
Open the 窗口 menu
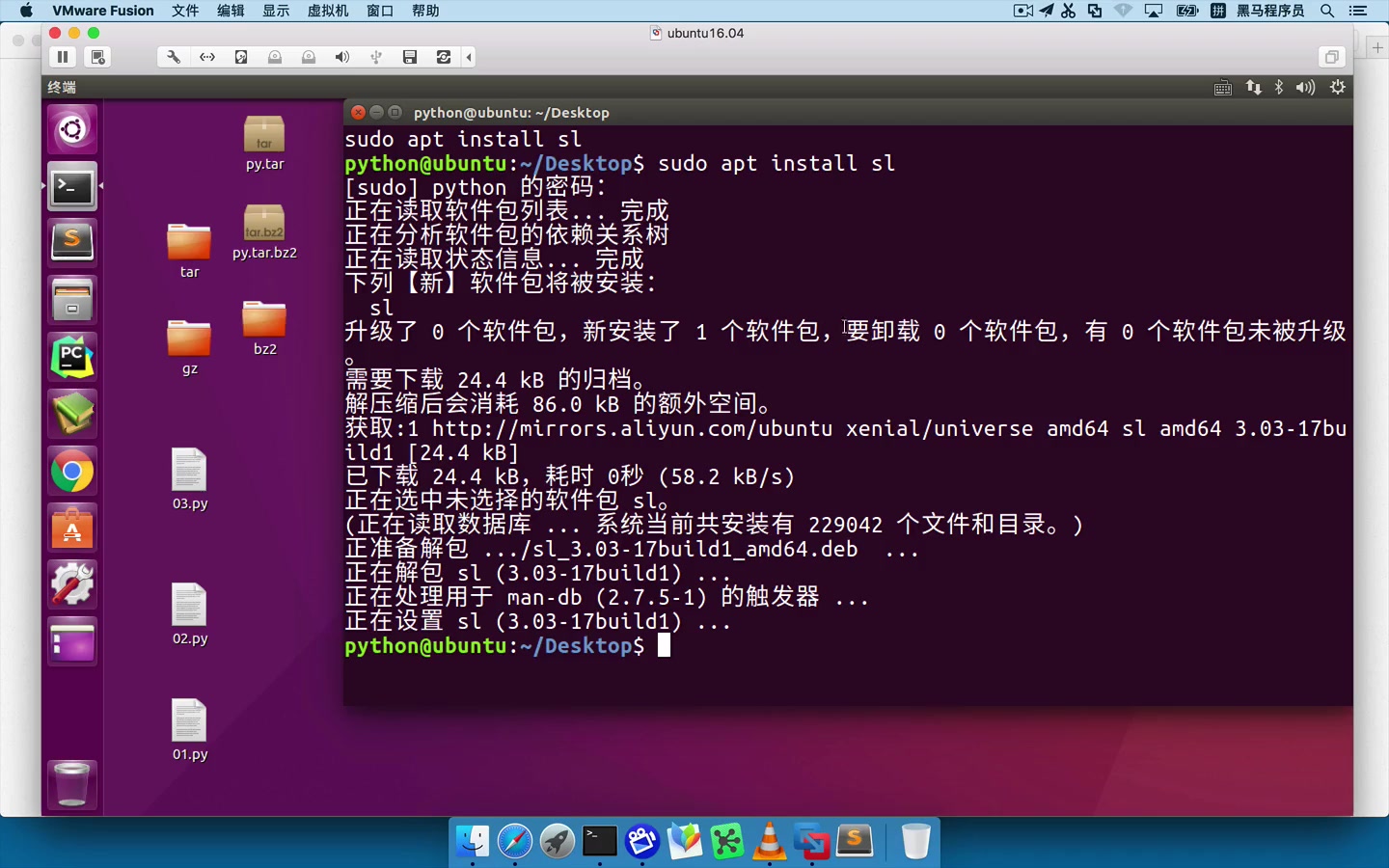point(380,11)
